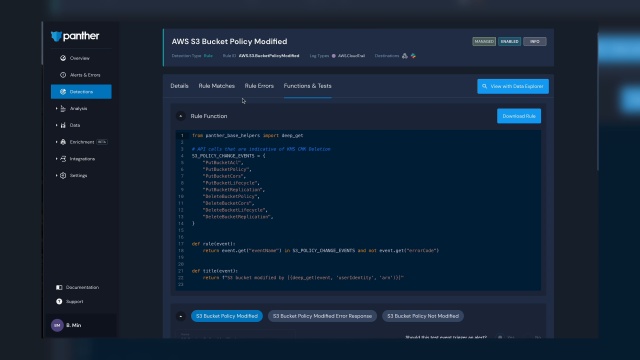Click the Data sidebar icon

(63, 125)
